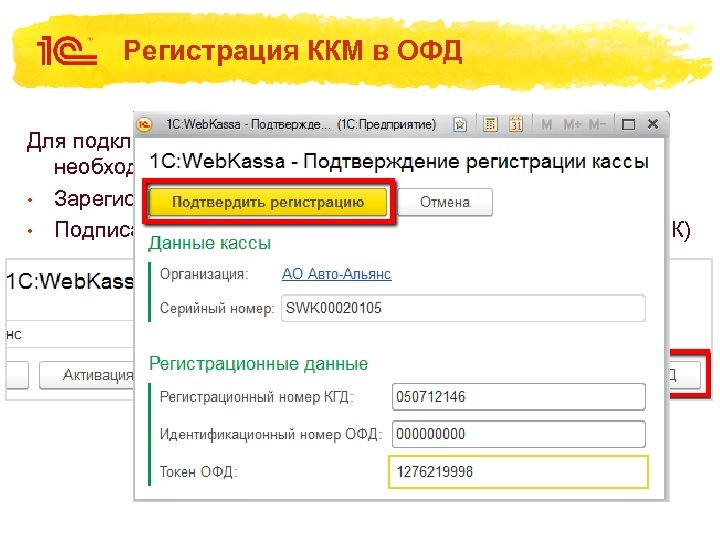Edit the Регистрационный номер КГД field
Image resolution: width=720 pixels, height=540 pixels.
(519, 396)
